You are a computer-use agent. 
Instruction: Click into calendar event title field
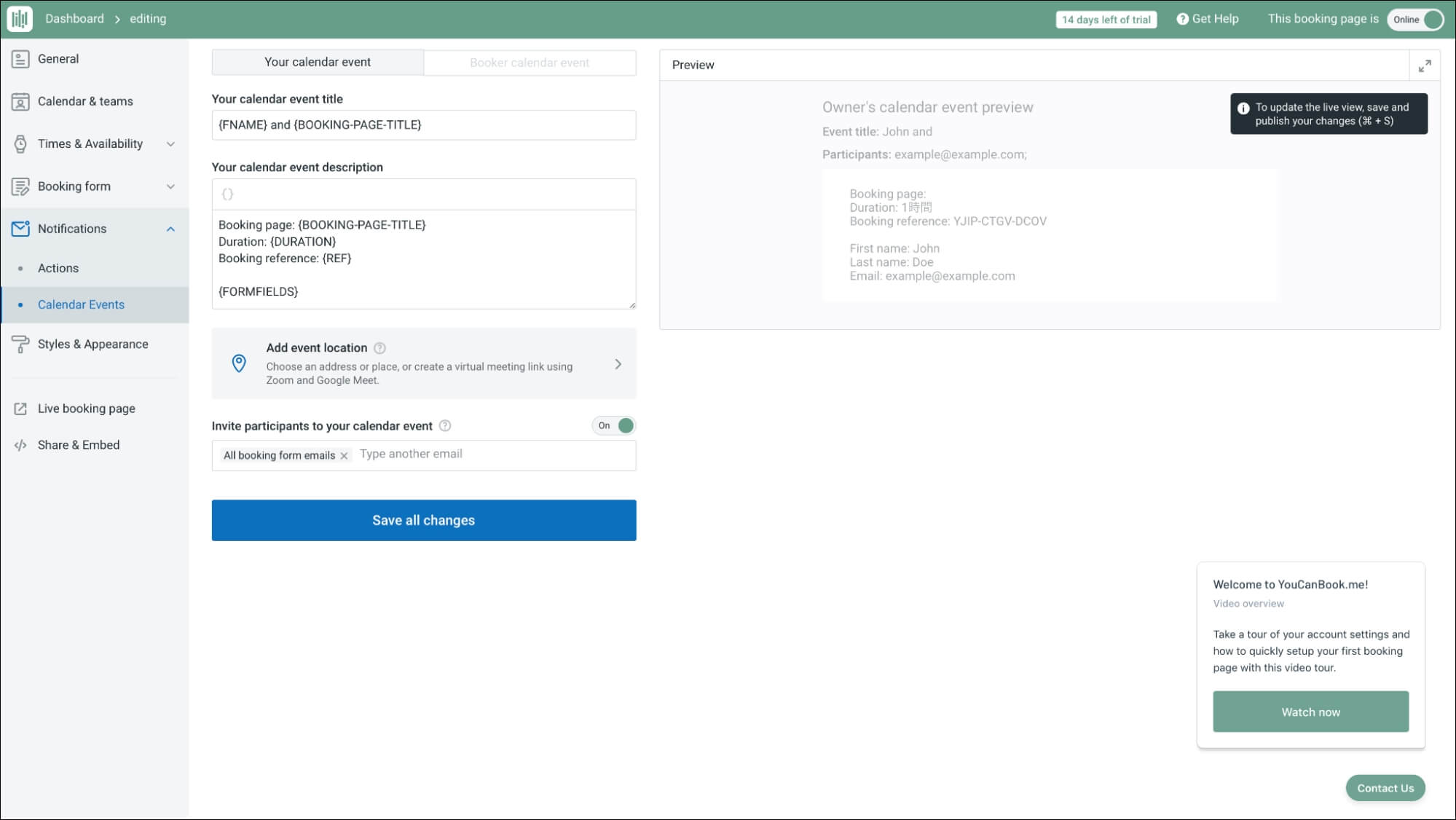(424, 125)
